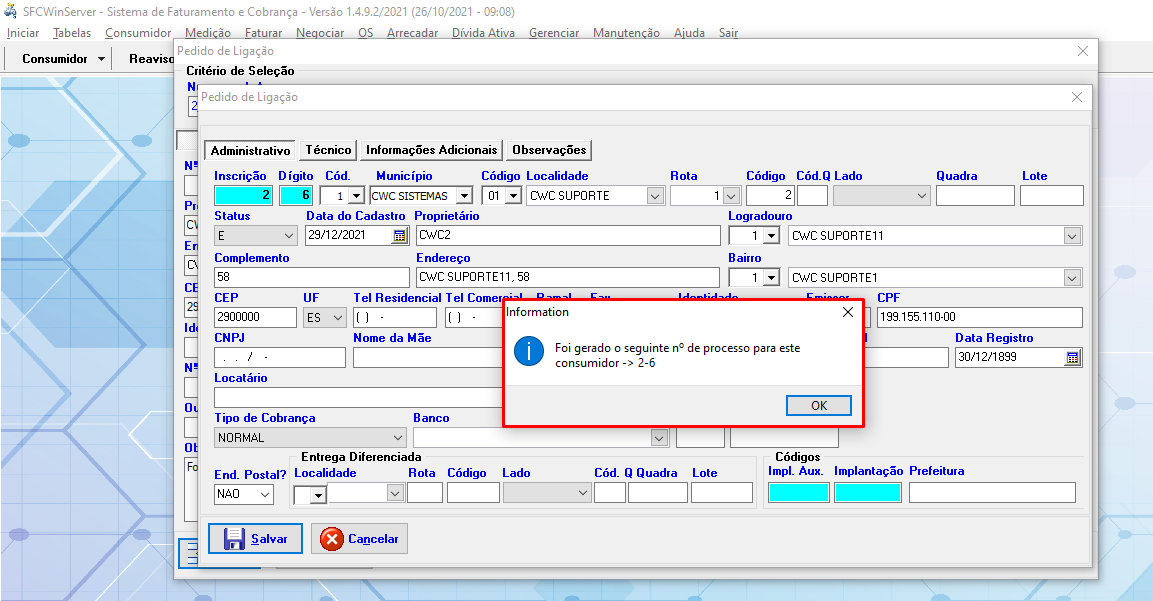The width and height of the screenshot is (1153, 601).
Task: Expand the Município dropdown showing CWC SISTEMAS
Action: click(x=464, y=196)
